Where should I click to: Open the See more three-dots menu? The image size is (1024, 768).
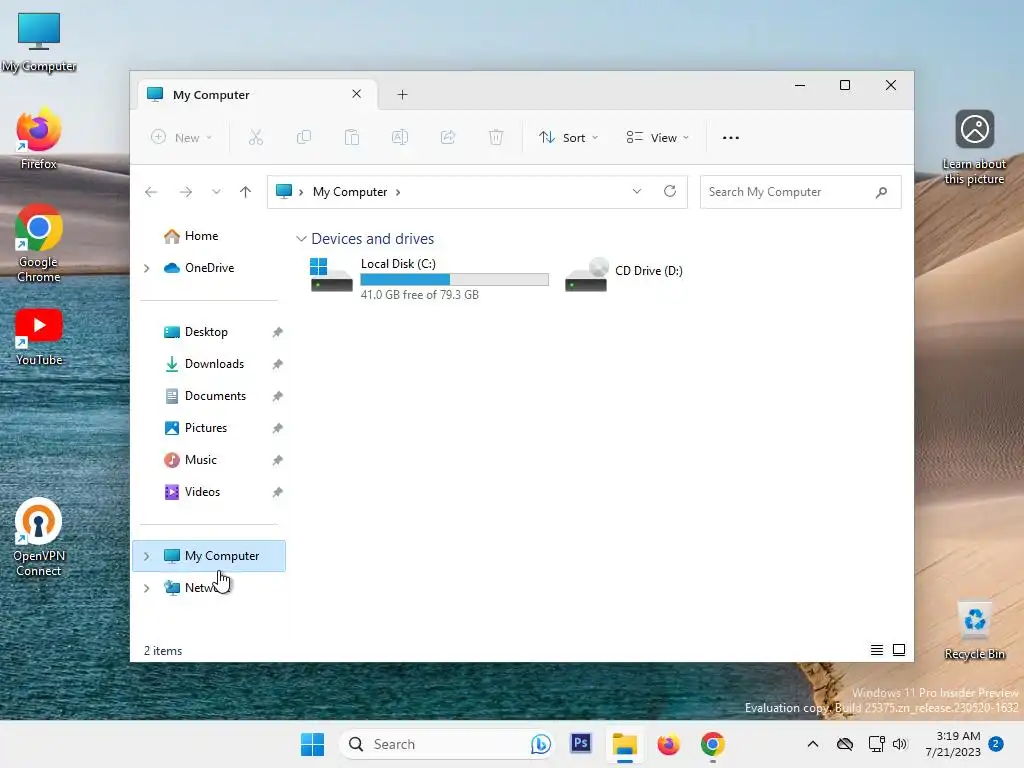(731, 138)
